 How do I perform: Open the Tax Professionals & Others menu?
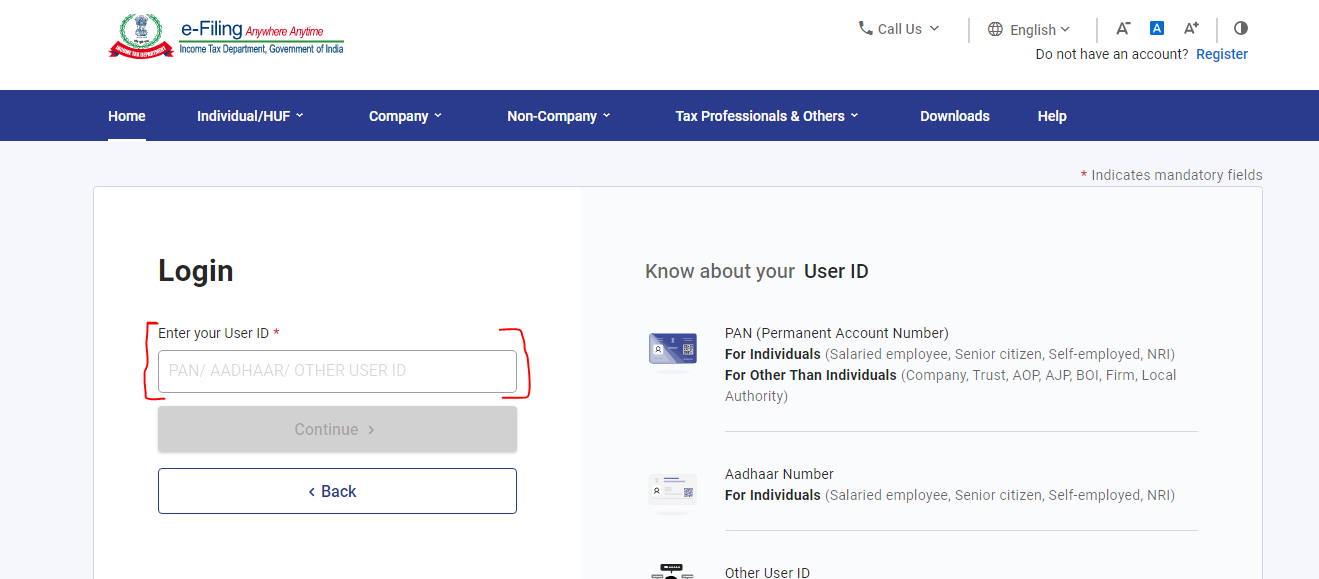tap(765, 115)
